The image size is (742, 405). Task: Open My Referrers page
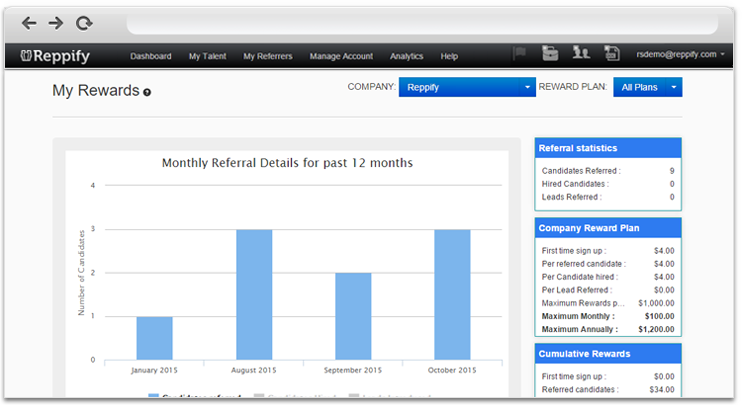point(268,56)
